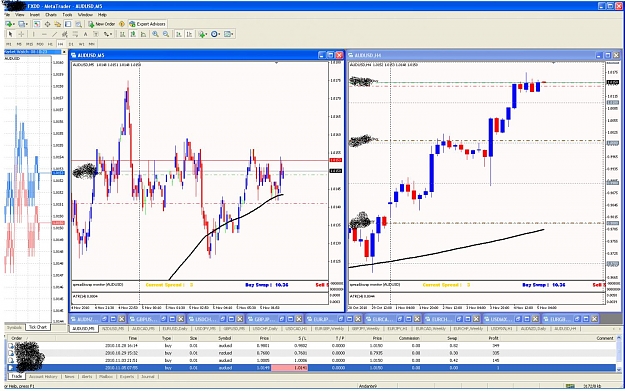Expand the Profiles dropdown arrow

point(27,24)
